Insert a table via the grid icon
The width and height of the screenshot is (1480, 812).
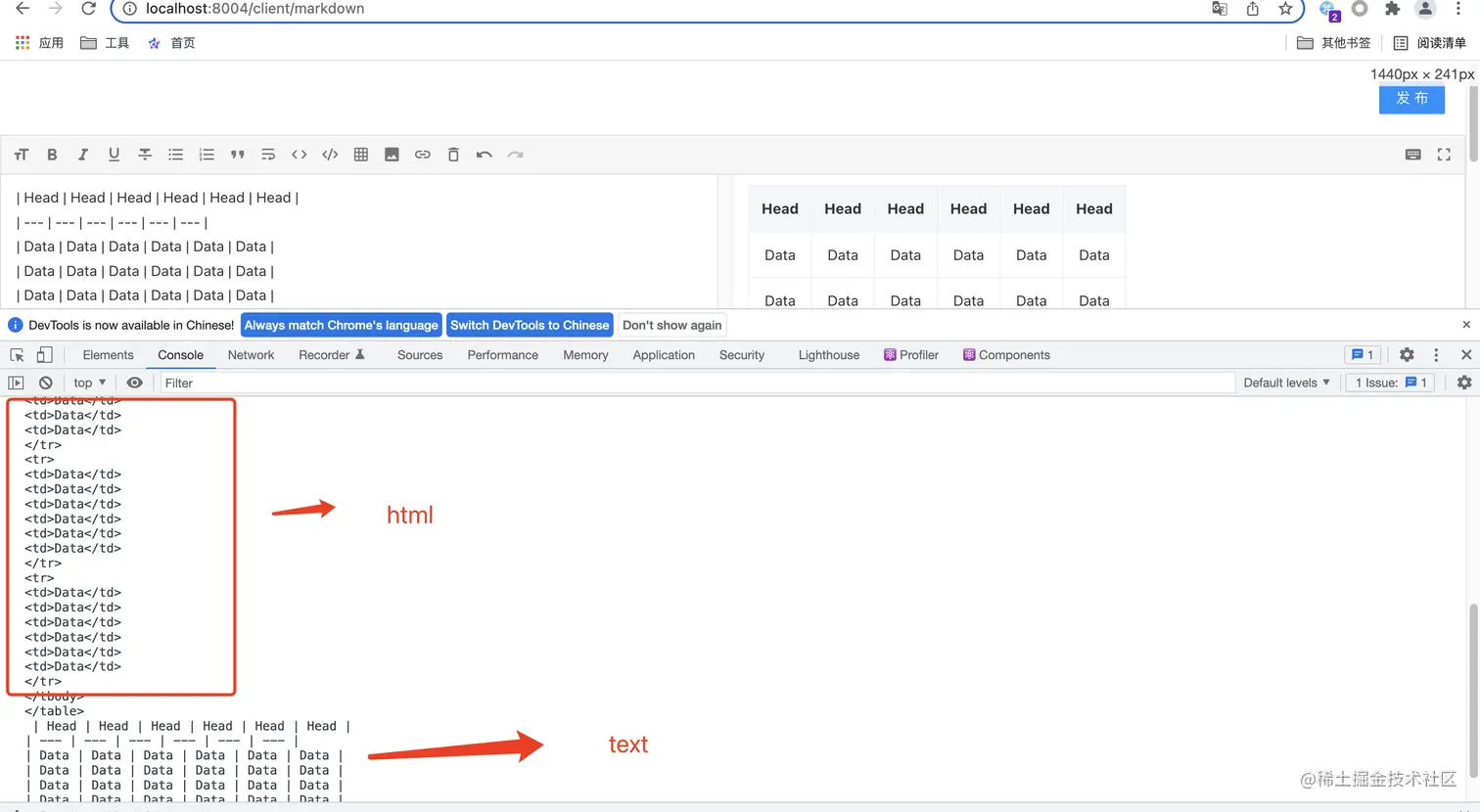pos(361,155)
